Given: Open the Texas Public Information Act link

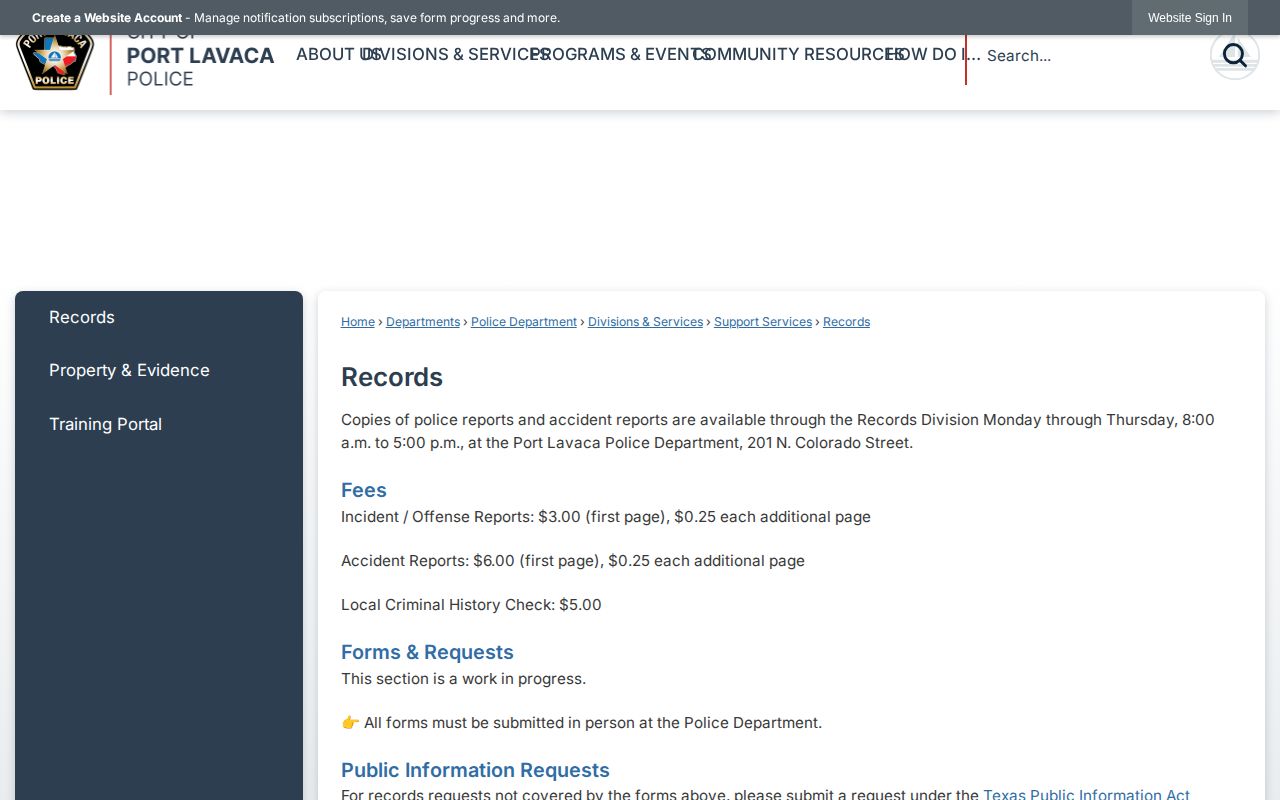Looking at the screenshot, I should pyautogui.click(x=1086, y=794).
